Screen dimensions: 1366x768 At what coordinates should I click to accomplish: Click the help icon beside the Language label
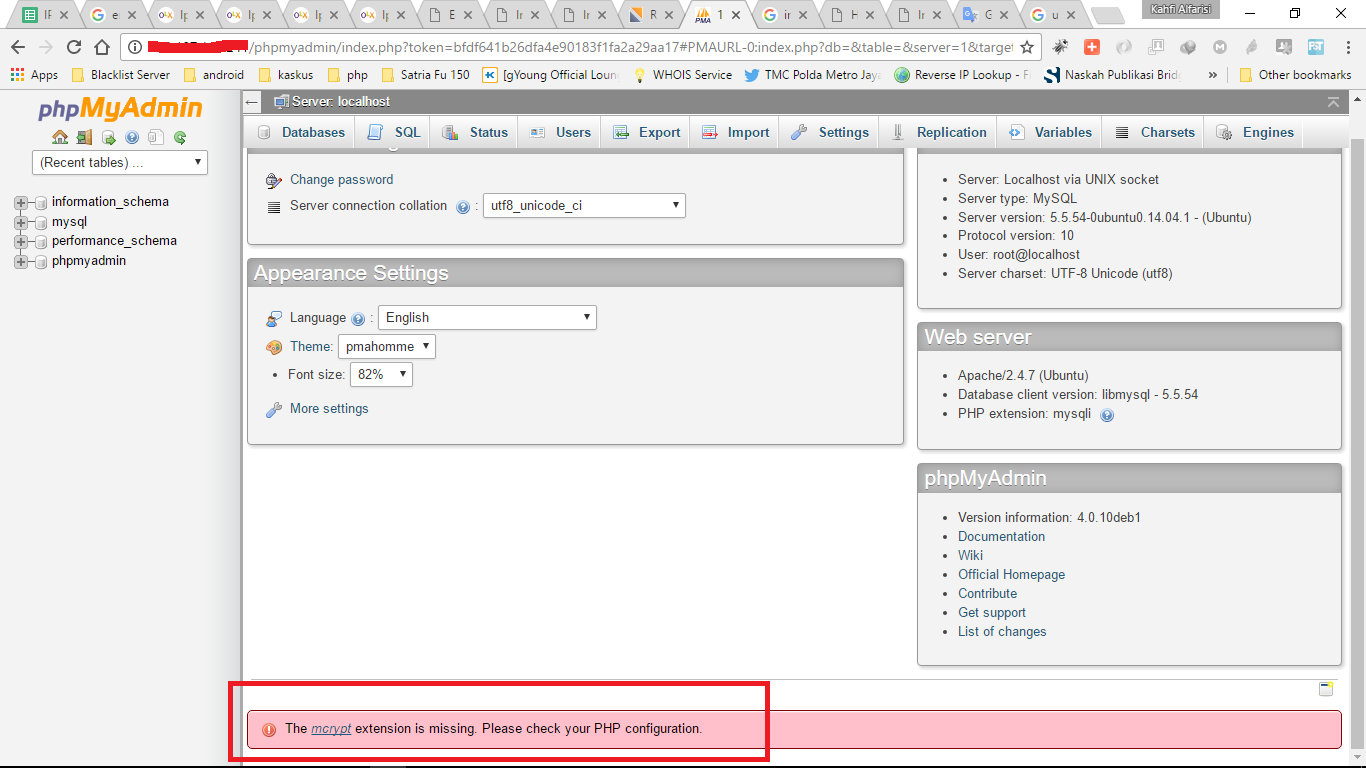pyautogui.click(x=357, y=317)
